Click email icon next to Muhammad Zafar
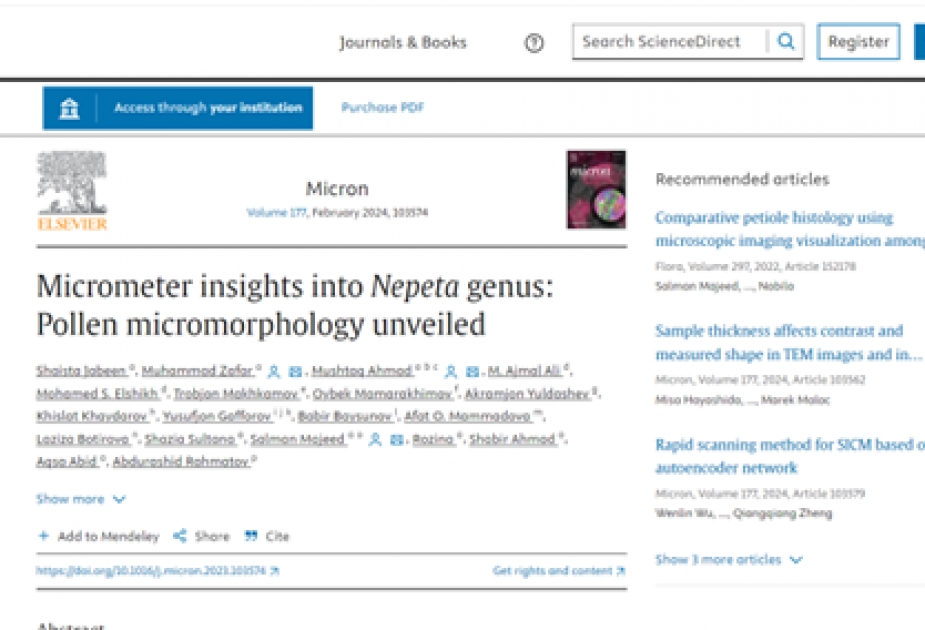This screenshot has width=925, height=630. tap(295, 372)
